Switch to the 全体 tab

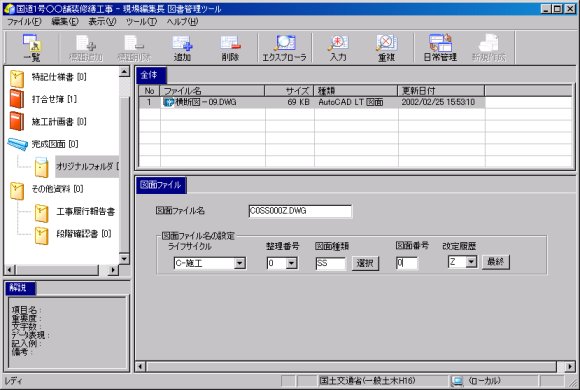(x=151, y=75)
